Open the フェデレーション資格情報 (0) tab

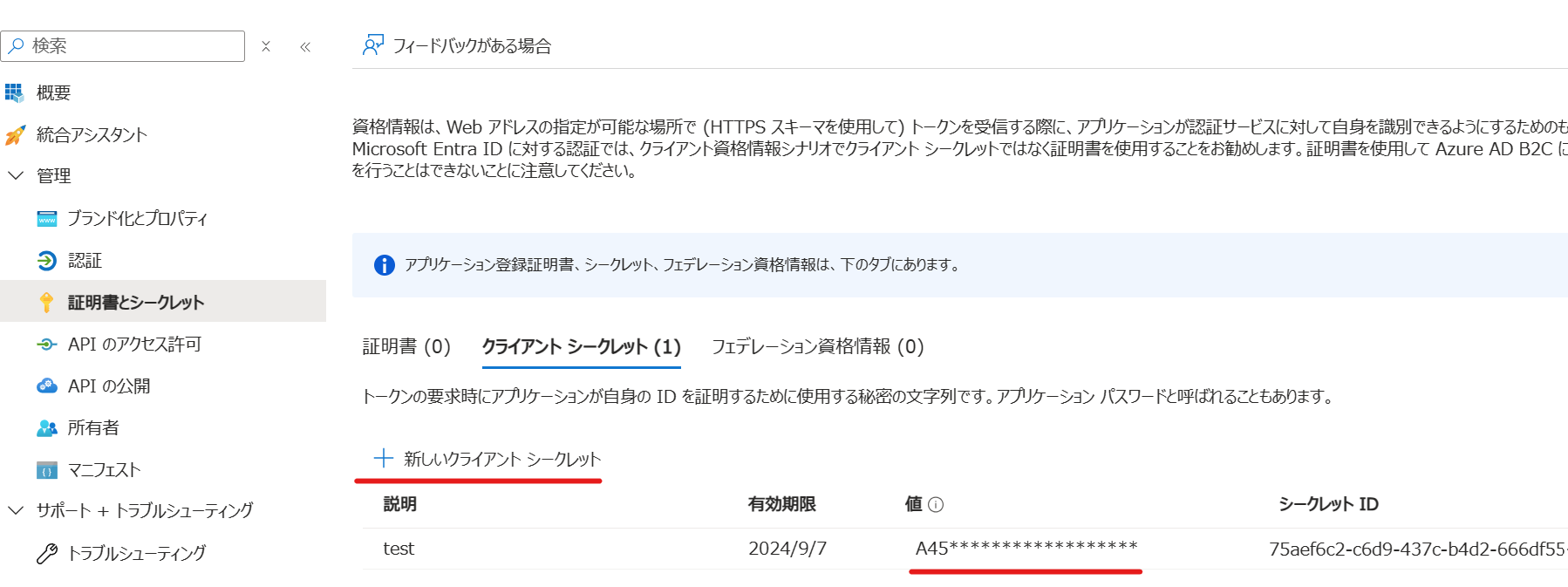(x=817, y=347)
